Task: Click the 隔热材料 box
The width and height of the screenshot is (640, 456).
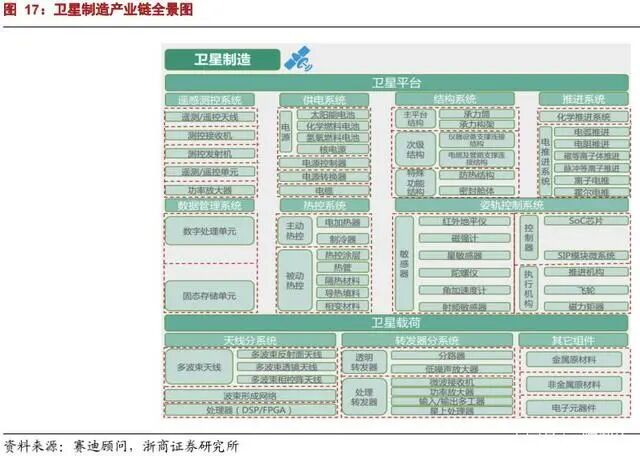Action: pos(343,280)
